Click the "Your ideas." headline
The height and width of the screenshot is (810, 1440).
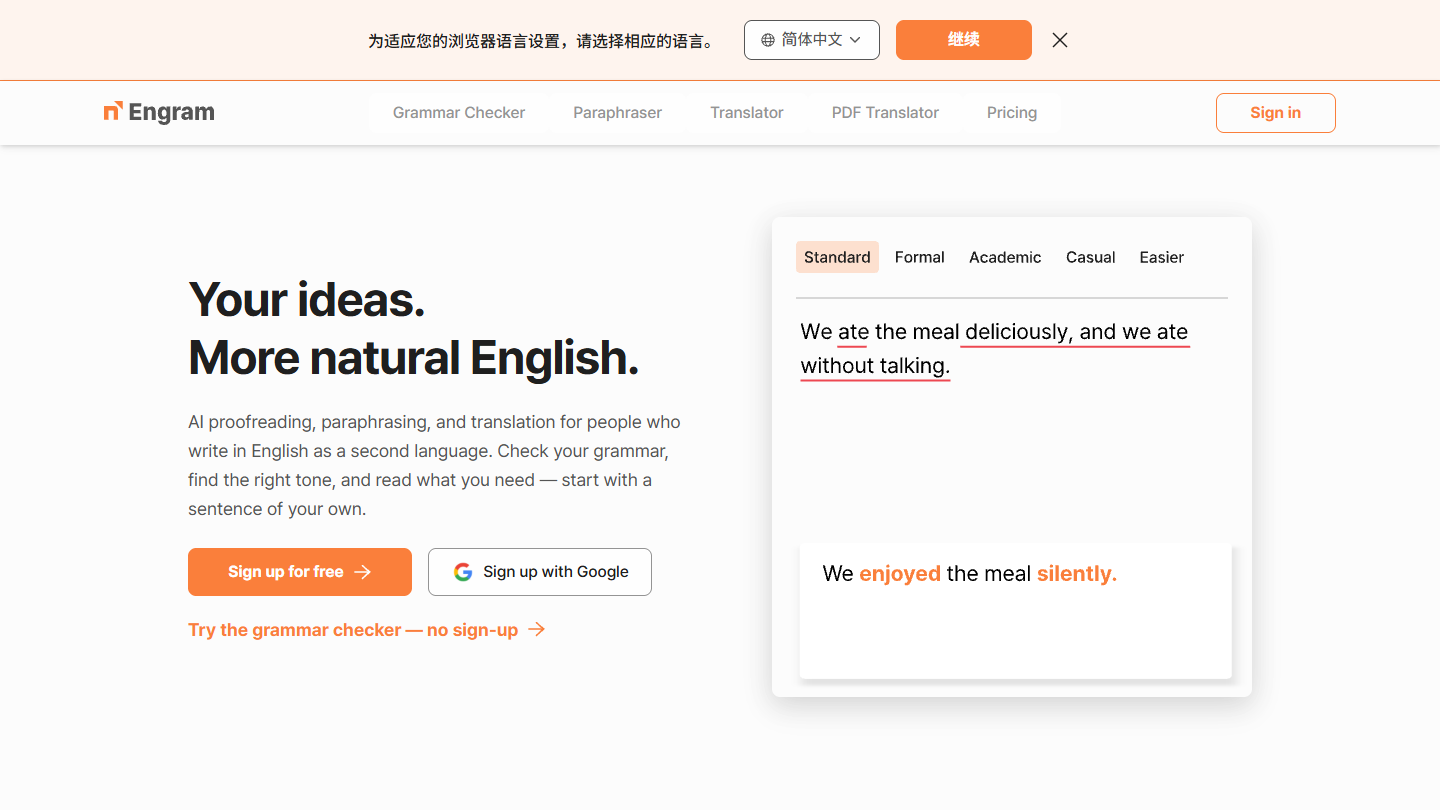click(307, 299)
